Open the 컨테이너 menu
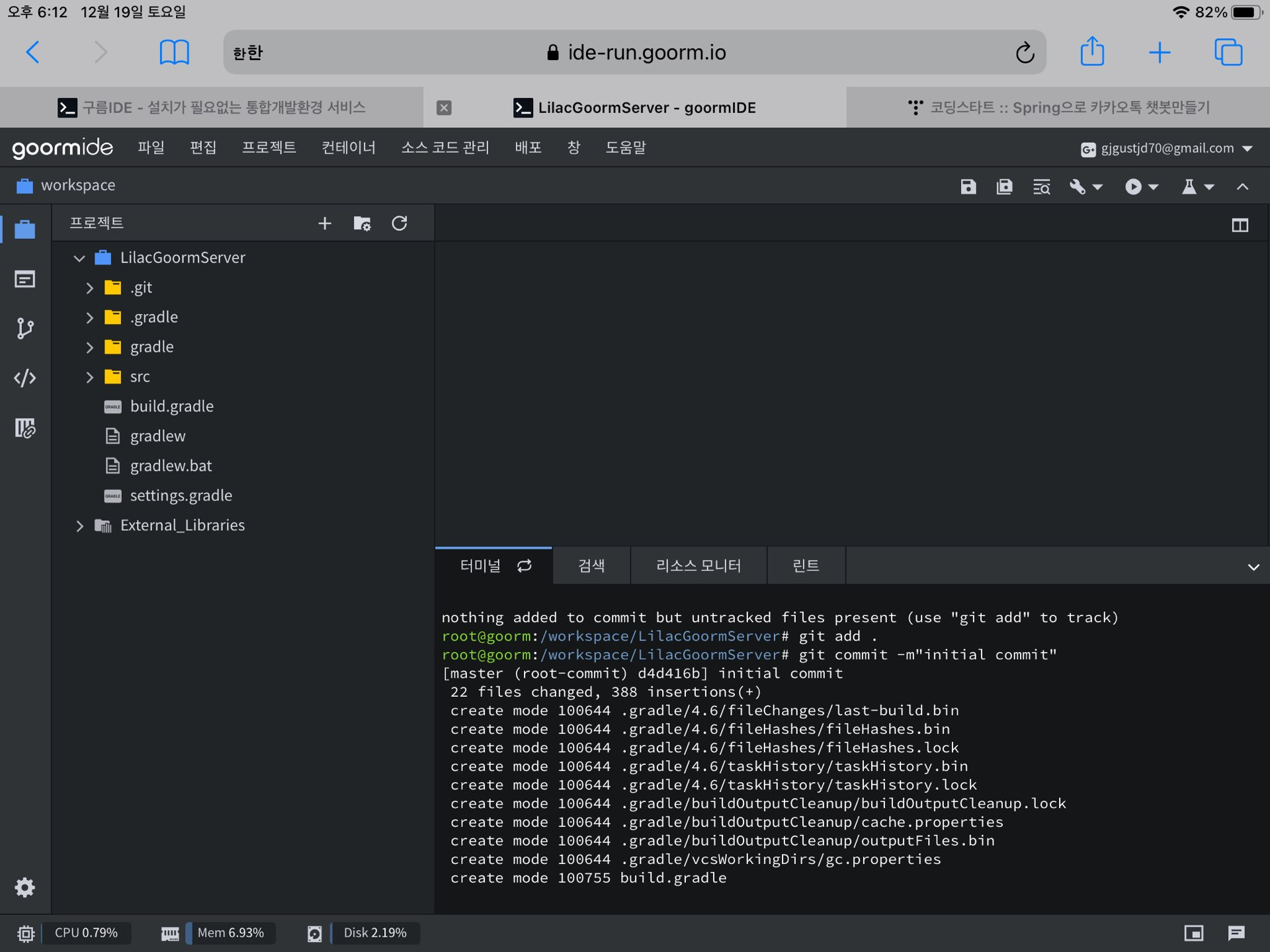Screen dimensions: 1270x952 pyautogui.click(x=348, y=147)
